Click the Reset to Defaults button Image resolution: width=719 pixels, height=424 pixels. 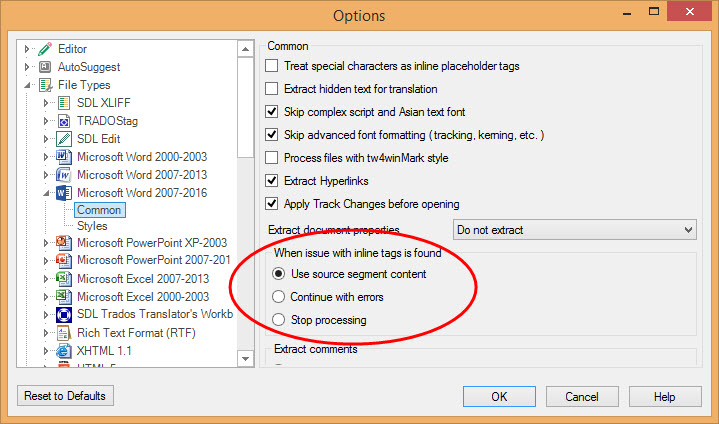[66, 396]
